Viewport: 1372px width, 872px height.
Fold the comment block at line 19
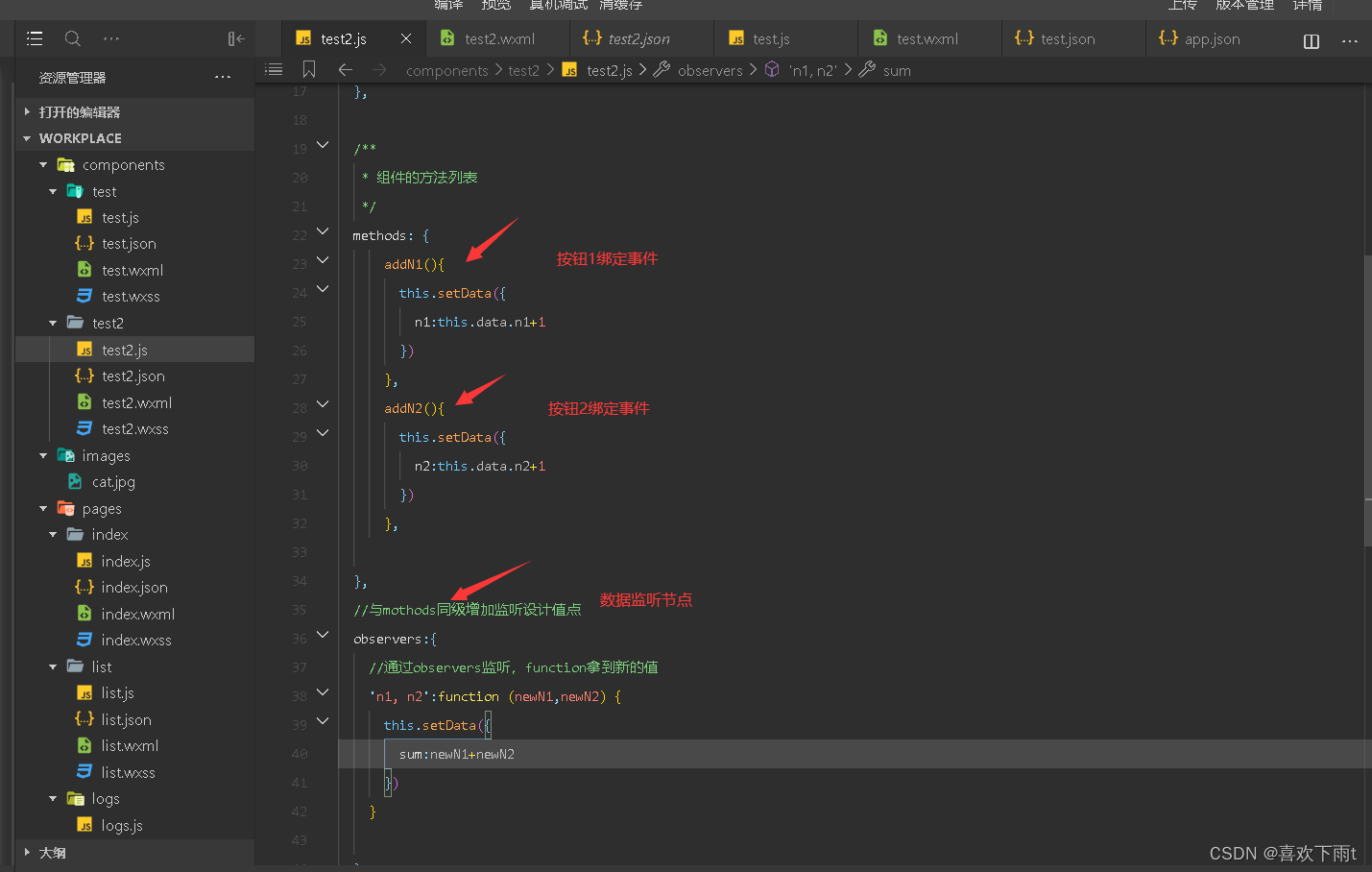pos(323,145)
